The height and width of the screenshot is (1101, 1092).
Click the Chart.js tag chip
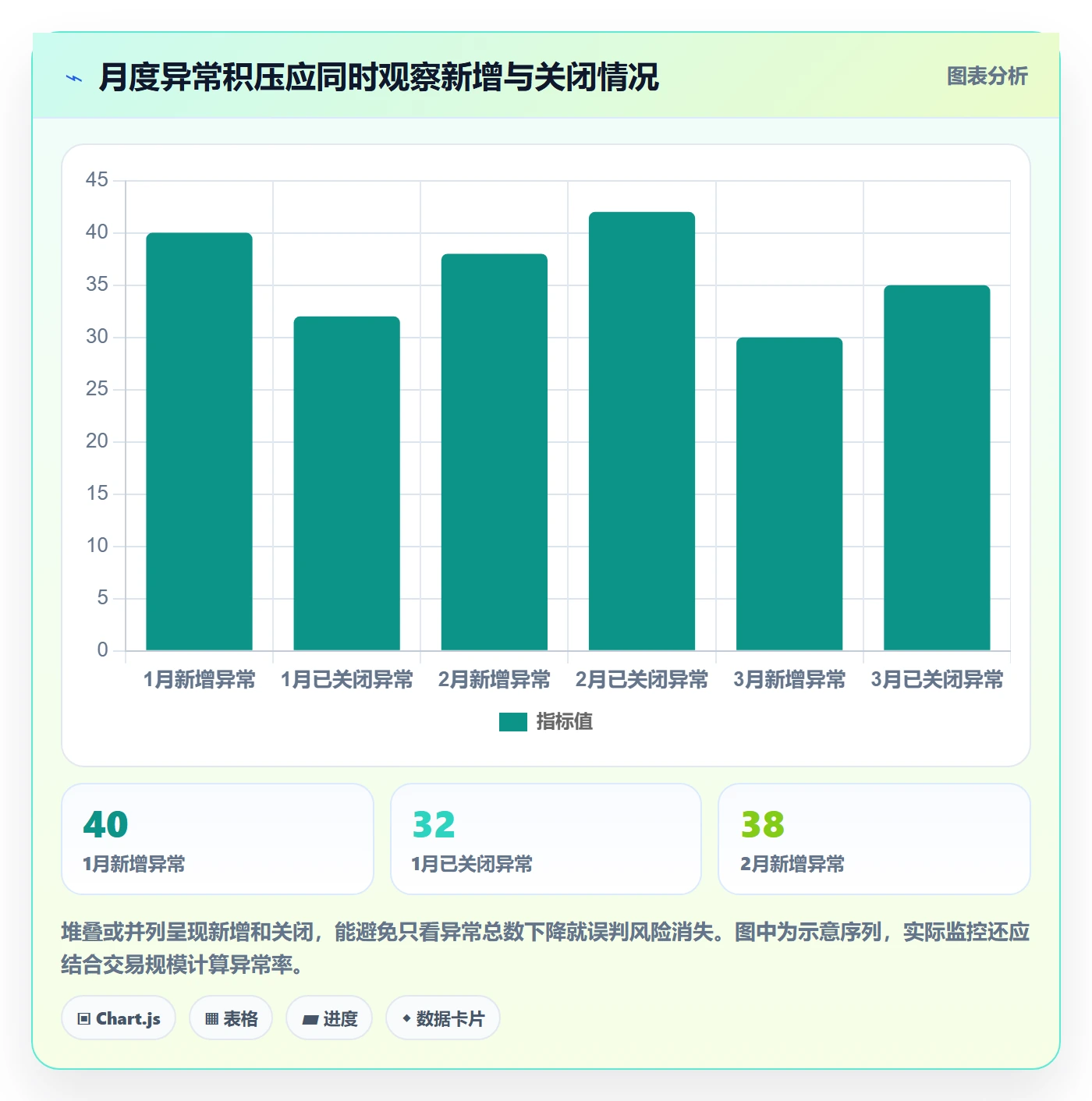pyautogui.click(x=119, y=1018)
